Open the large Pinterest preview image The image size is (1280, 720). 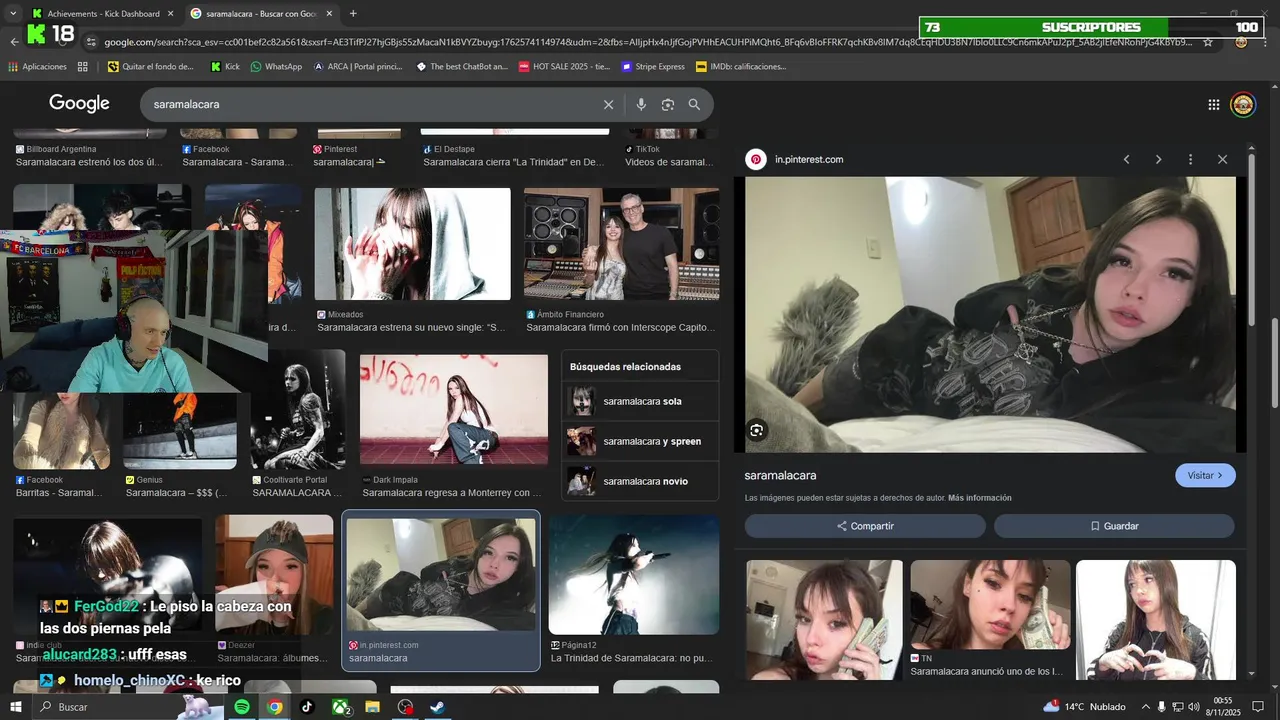(991, 315)
